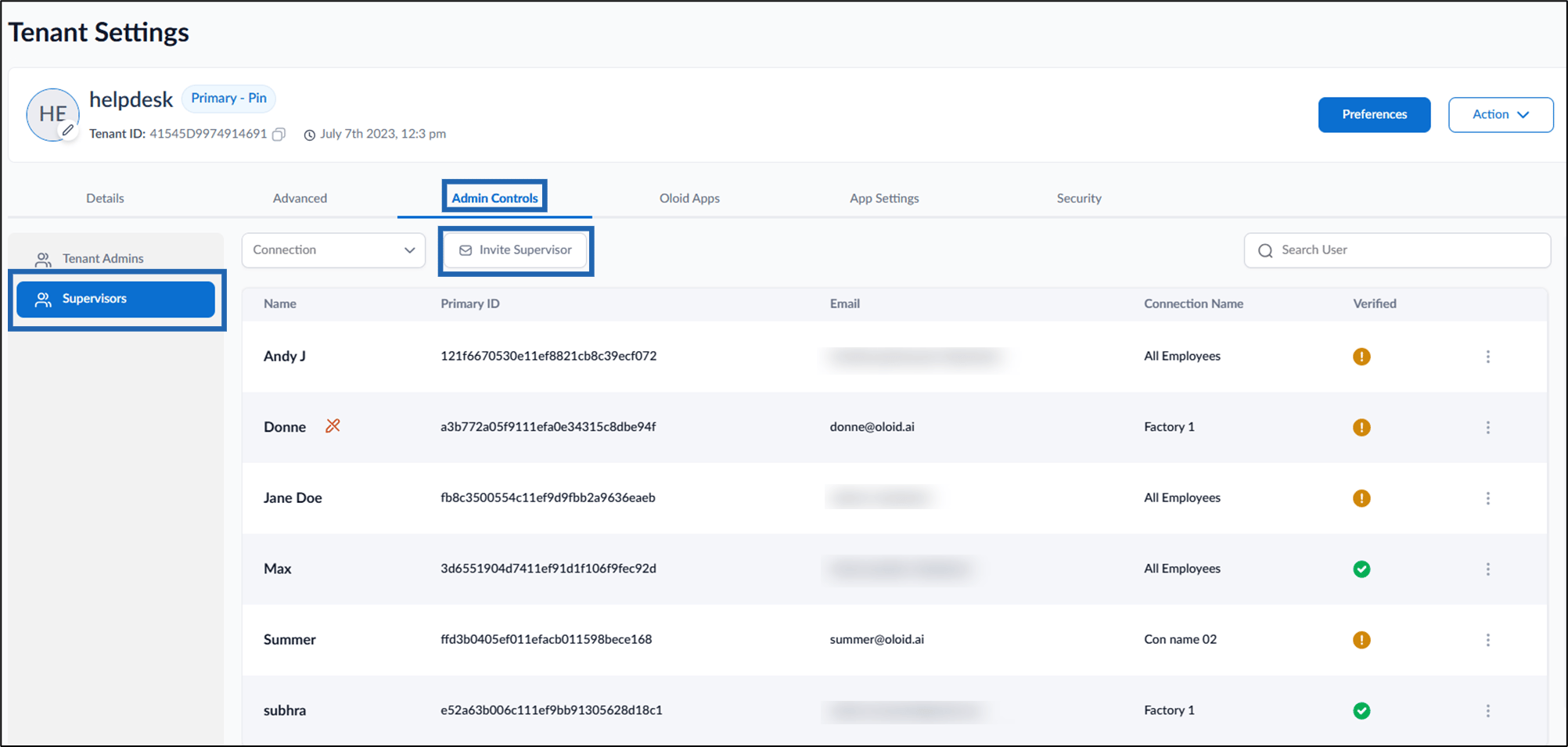Open kebab menu for Max row

1487,569
